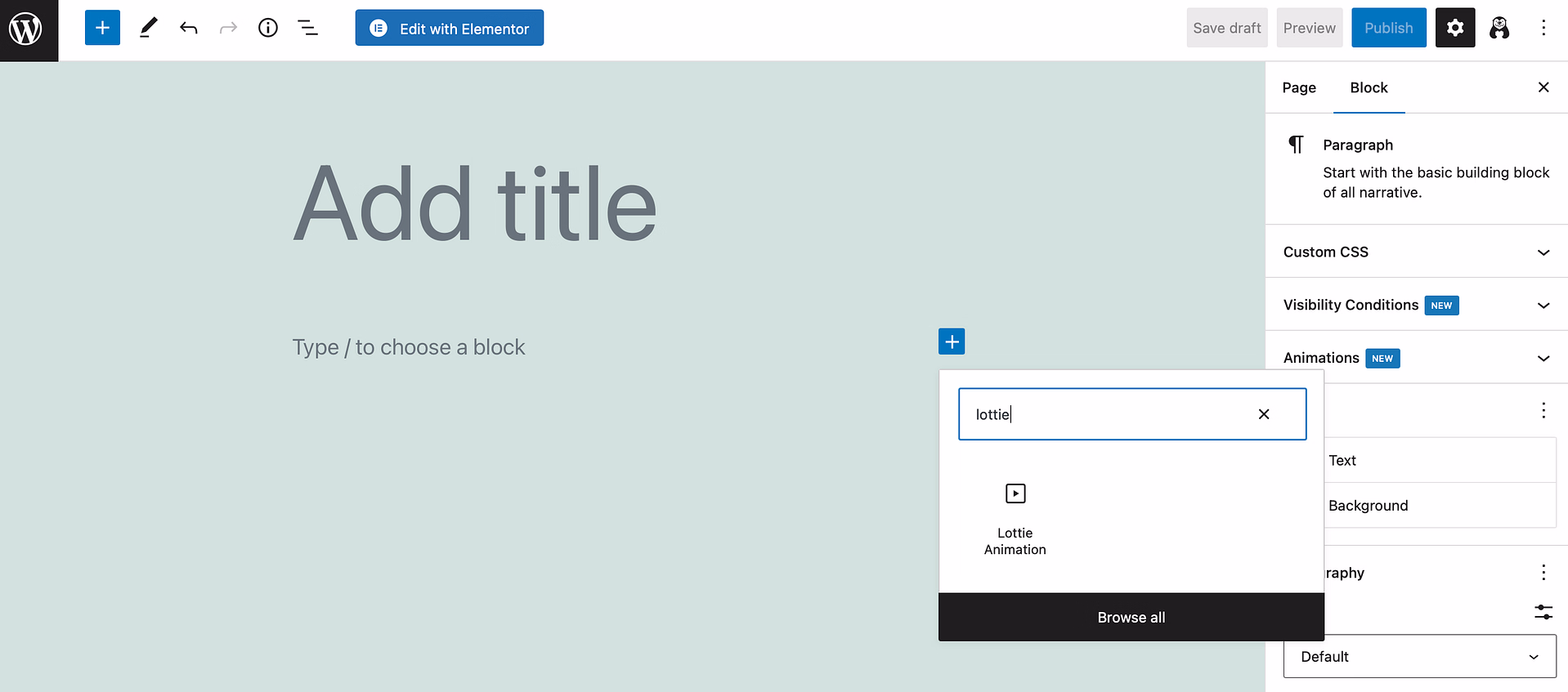Click the Add title field
The image size is (1568, 692).
(475, 204)
